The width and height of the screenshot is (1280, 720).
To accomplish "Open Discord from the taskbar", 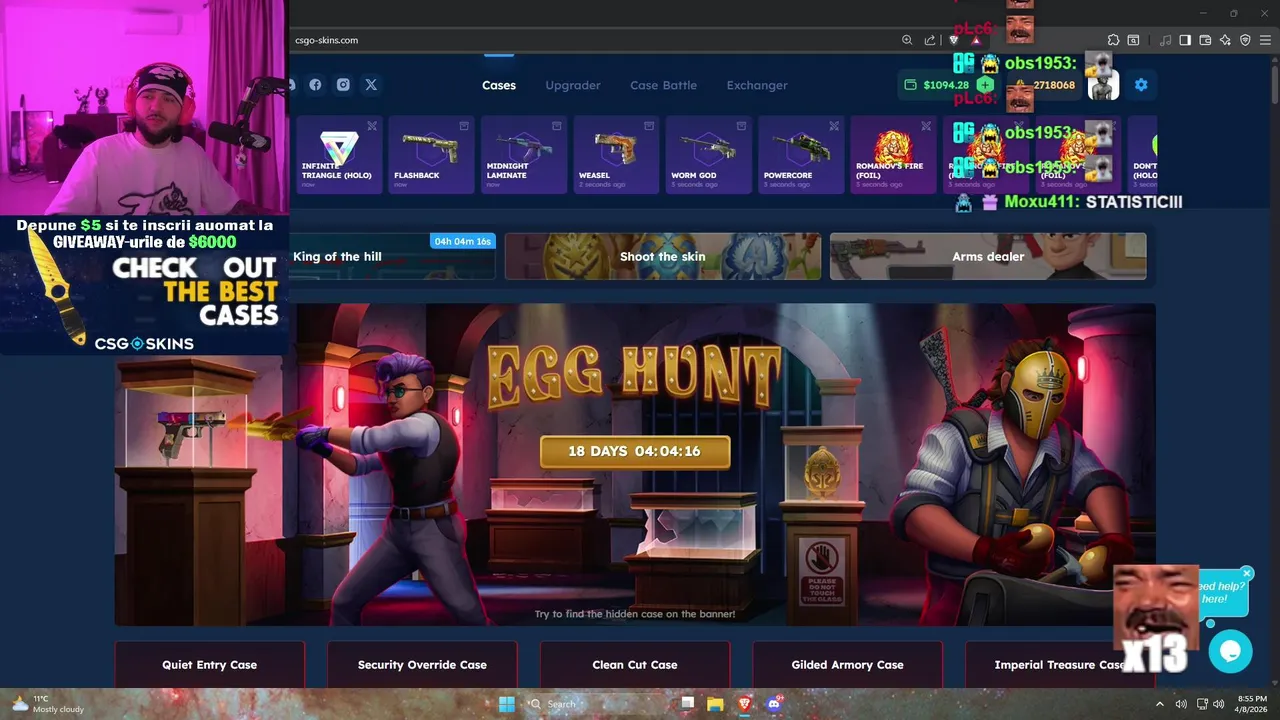I will click(x=773, y=704).
